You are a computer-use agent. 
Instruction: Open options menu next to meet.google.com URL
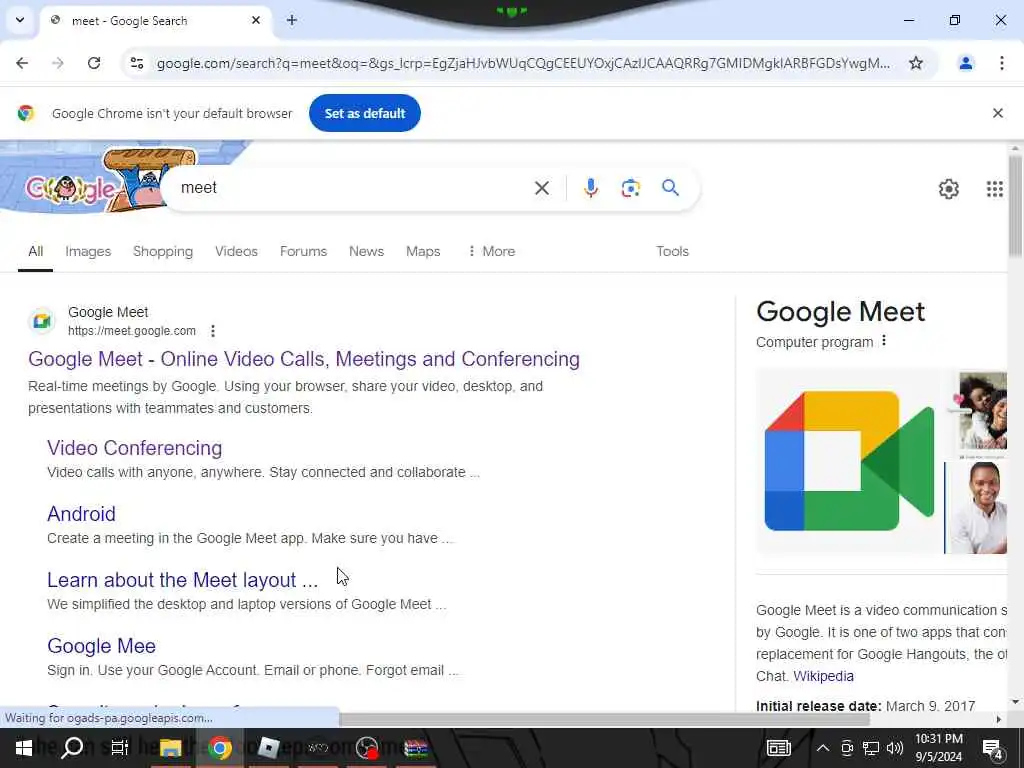[213, 331]
